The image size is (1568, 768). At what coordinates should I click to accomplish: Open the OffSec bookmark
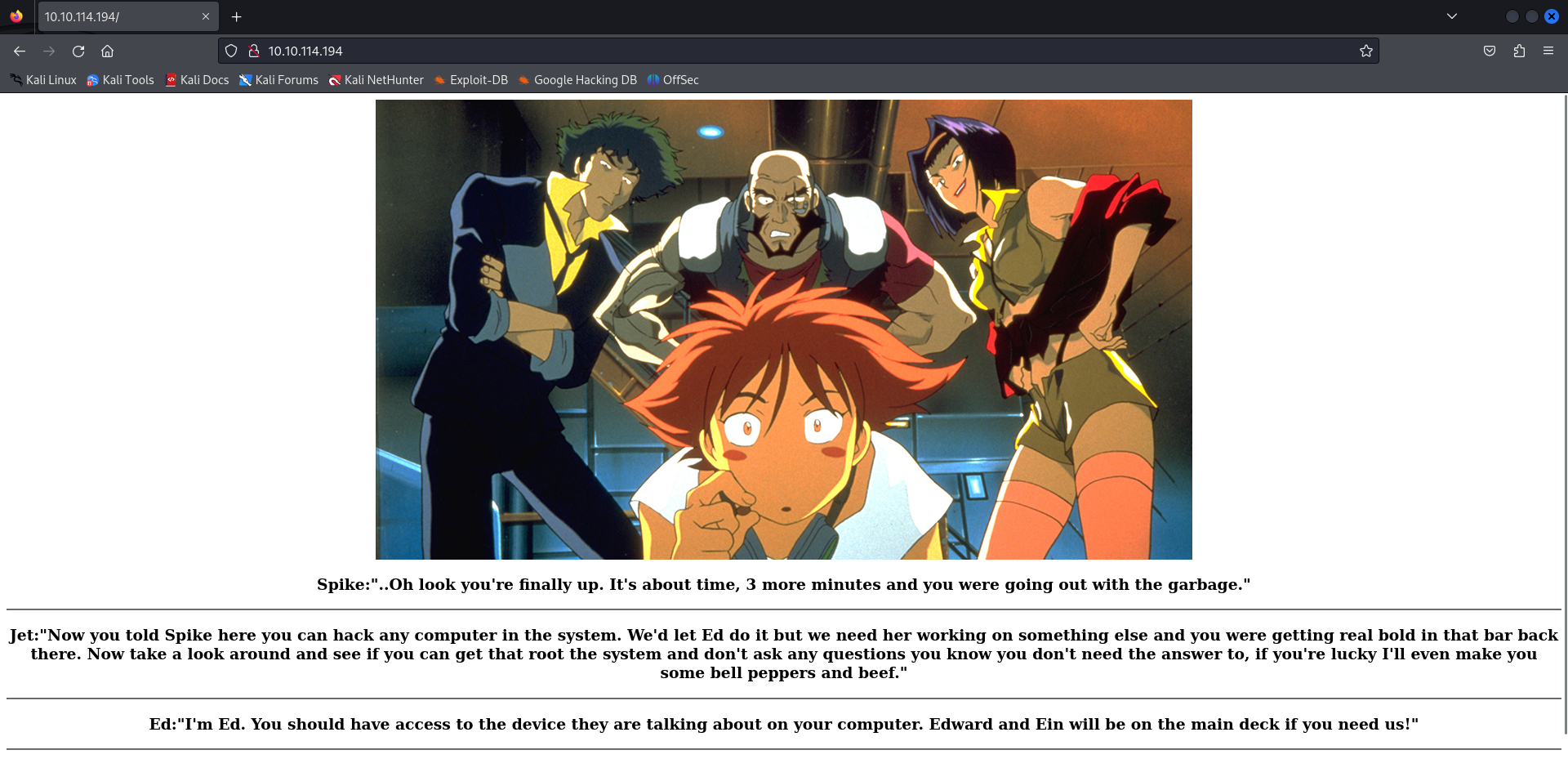click(673, 80)
